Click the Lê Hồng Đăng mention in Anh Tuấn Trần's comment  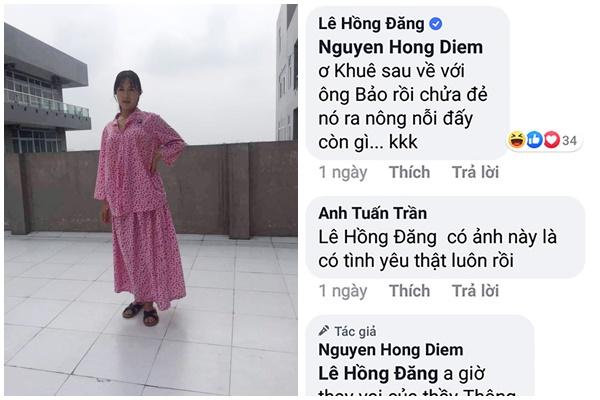(x=377, y=237)
